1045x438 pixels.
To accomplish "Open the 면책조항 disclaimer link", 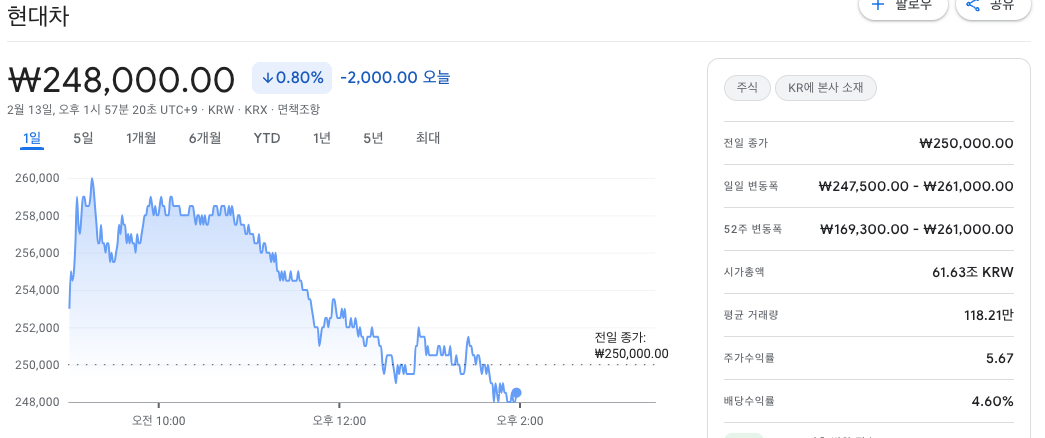I will [299, 109].
